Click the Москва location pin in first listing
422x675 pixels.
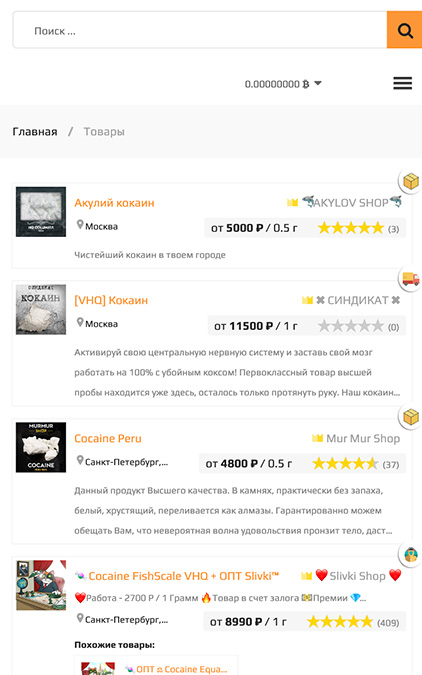pos(80,225)
